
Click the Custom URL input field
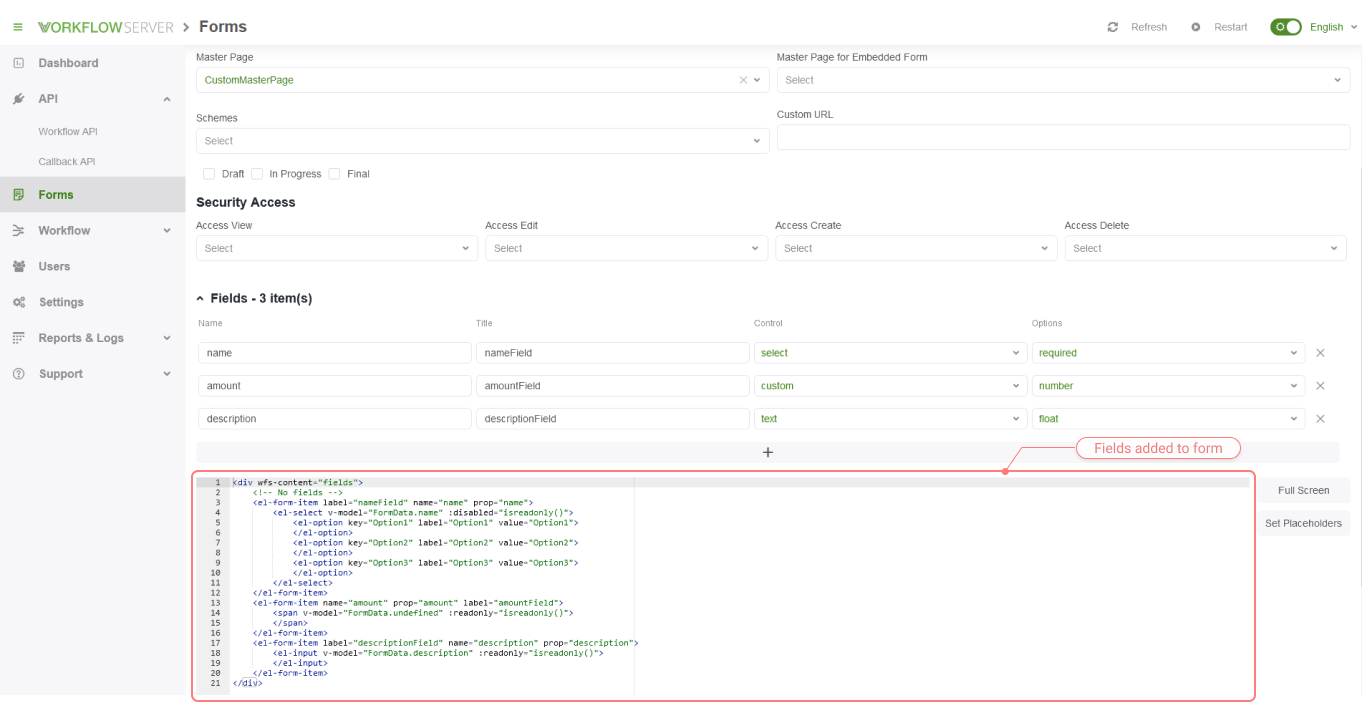[x=1064, y=138]
